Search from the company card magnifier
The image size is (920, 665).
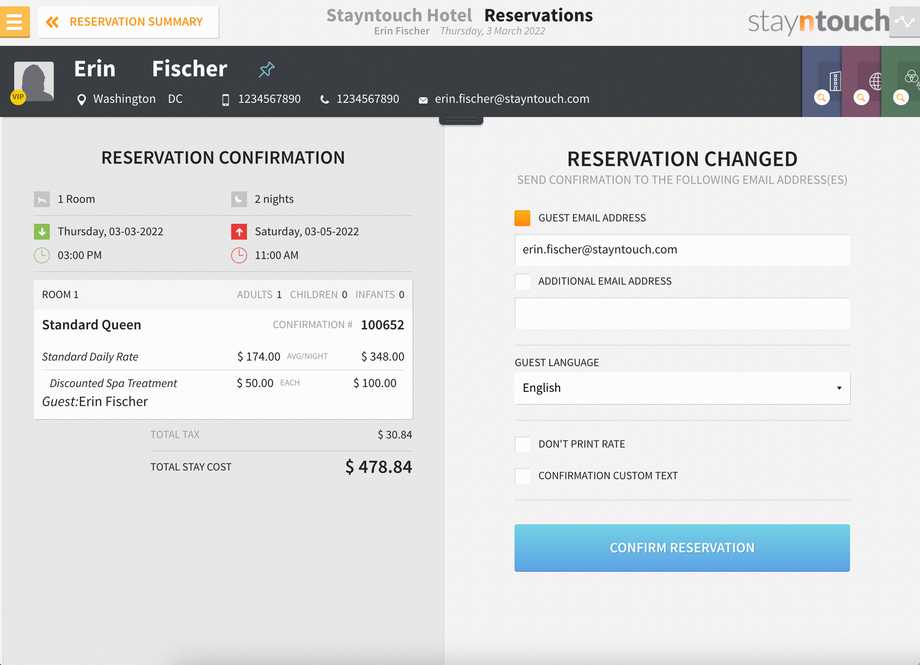coord(821,97)
